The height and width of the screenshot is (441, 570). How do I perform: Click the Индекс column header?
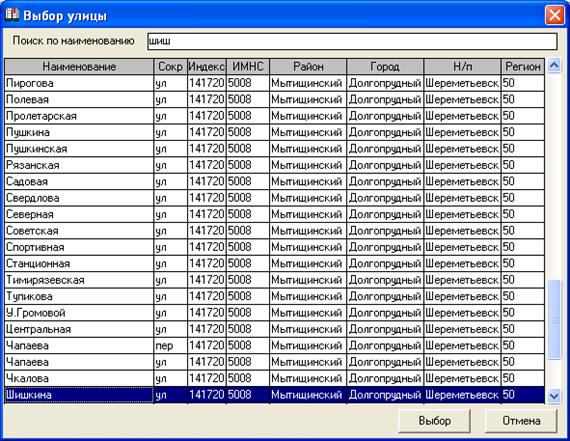pos(206,67)
